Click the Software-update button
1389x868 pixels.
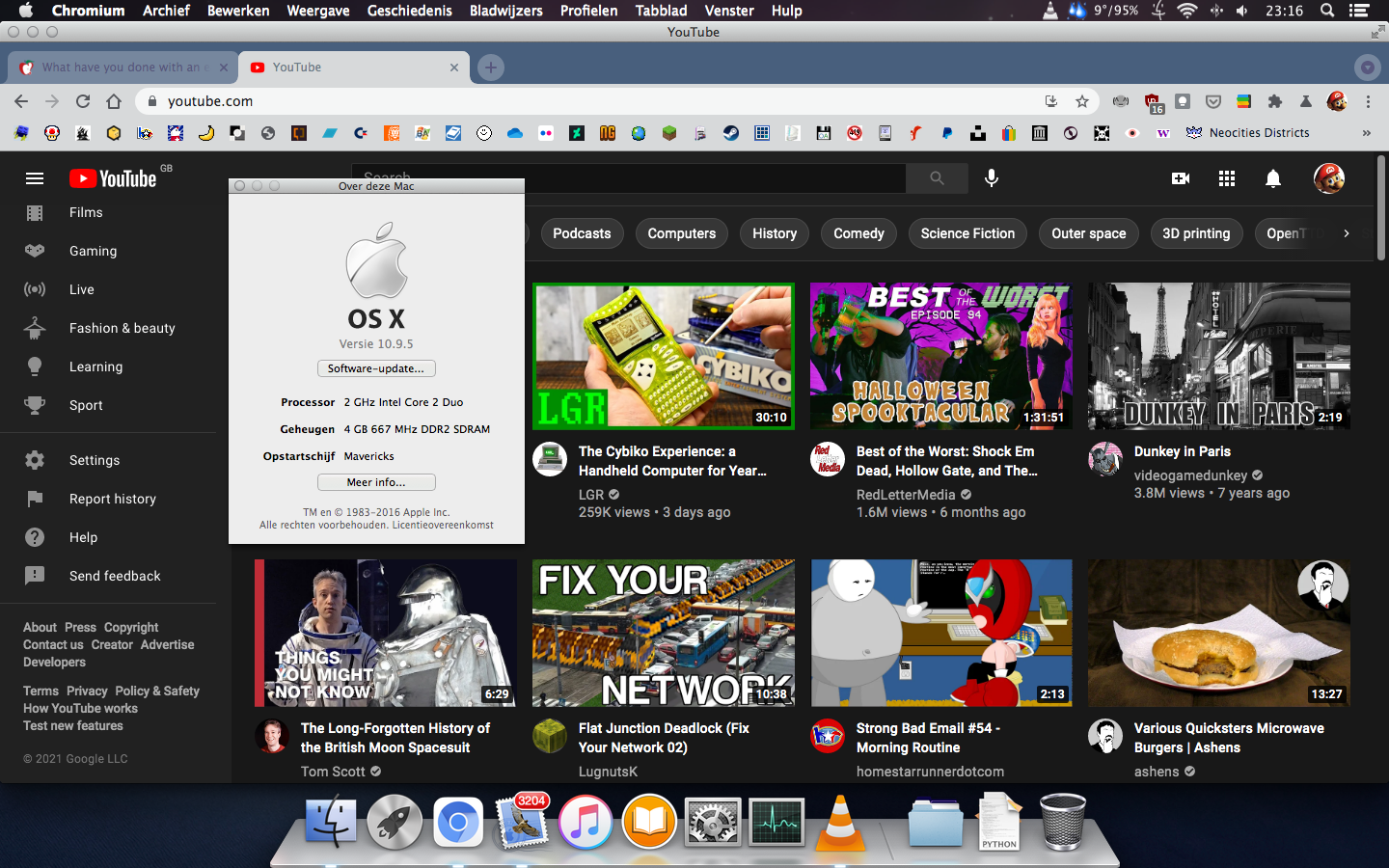click(x=376, y=368)
